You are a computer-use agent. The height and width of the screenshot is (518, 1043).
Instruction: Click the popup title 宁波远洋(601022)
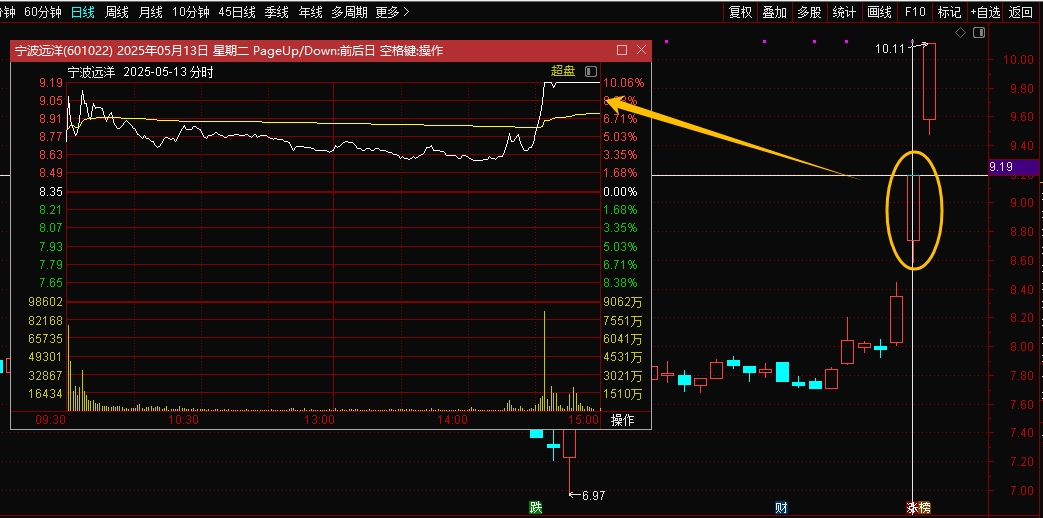pos(64,51)
